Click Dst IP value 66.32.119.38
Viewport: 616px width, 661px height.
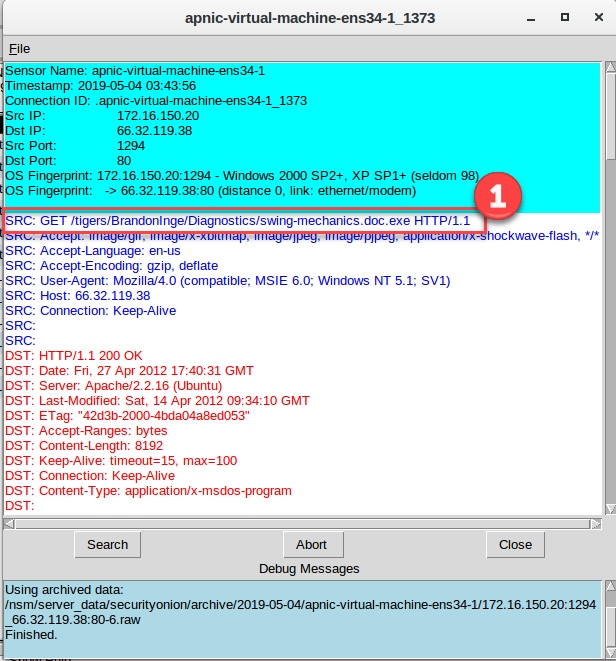154,131
